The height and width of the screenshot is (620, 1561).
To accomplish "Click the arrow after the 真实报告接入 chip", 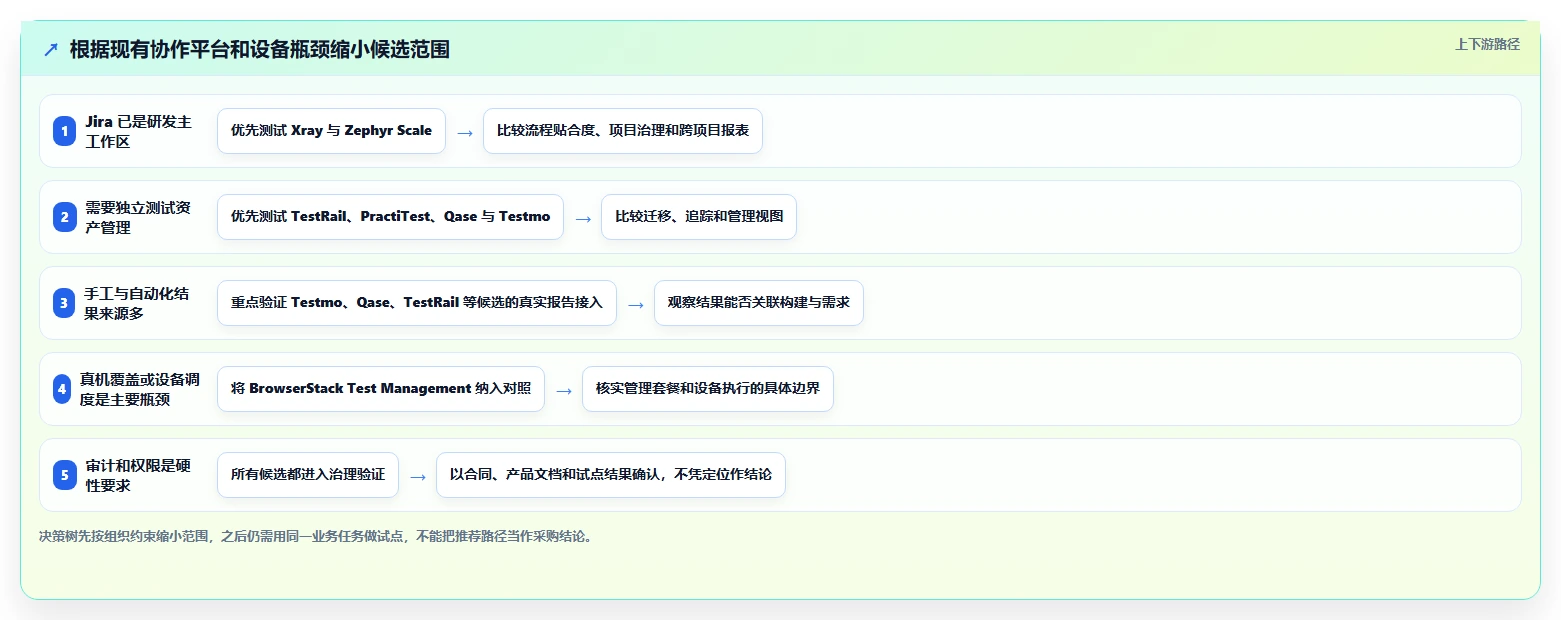I will tap(636, 304).
